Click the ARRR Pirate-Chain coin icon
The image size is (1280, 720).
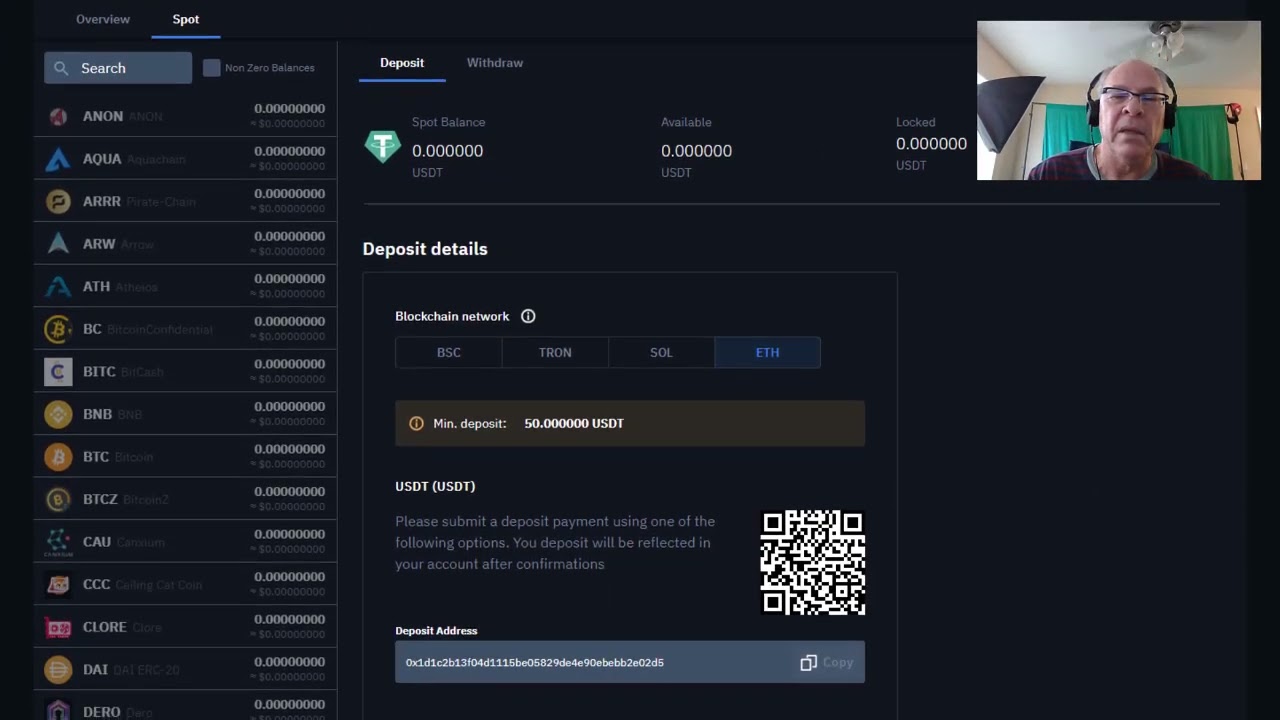tap(58, 201)
